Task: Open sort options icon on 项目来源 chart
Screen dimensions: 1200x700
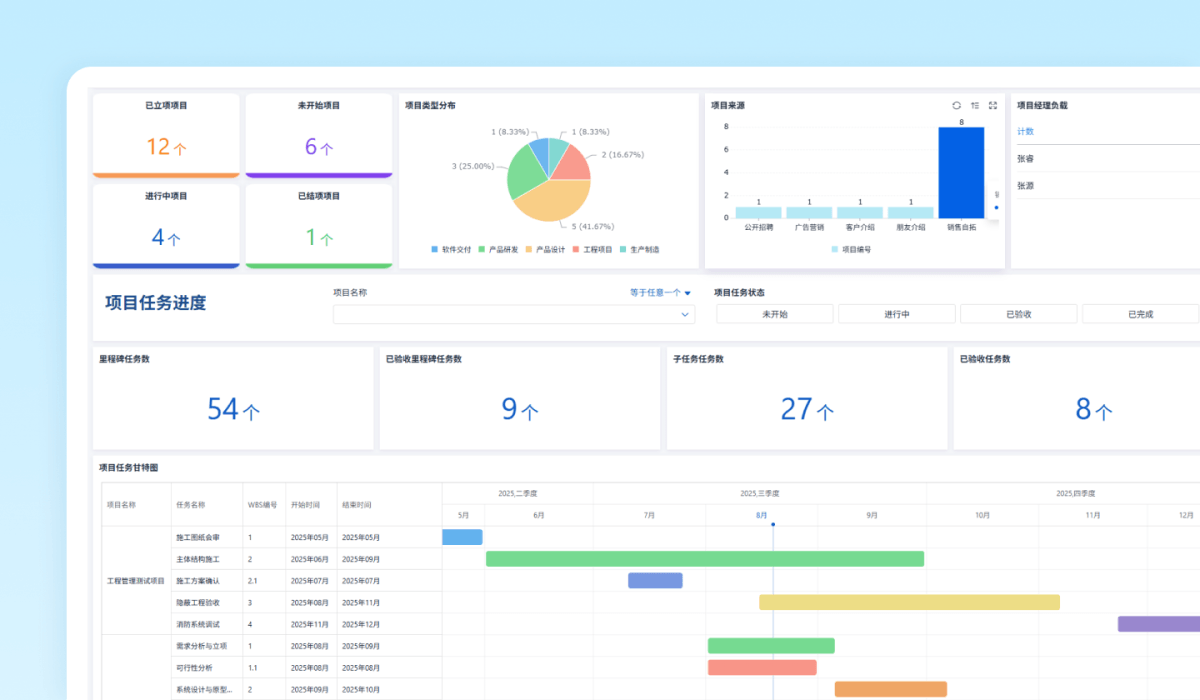Action: click(x=975, y=105)
